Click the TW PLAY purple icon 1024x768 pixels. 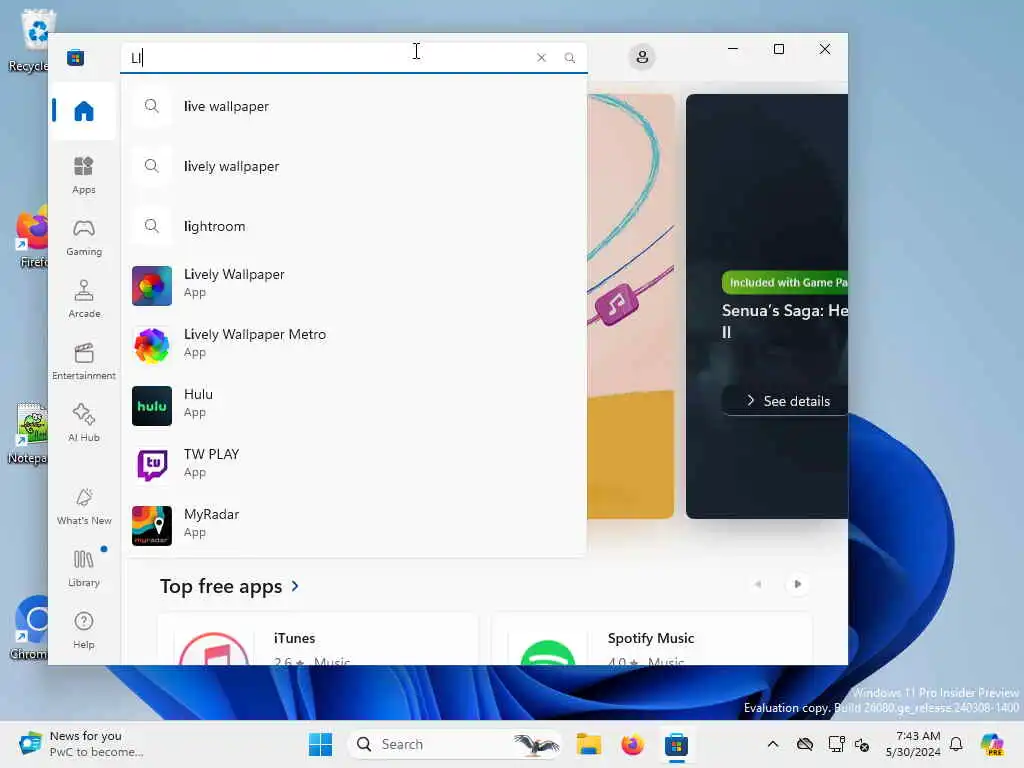(x=152, y=466)
